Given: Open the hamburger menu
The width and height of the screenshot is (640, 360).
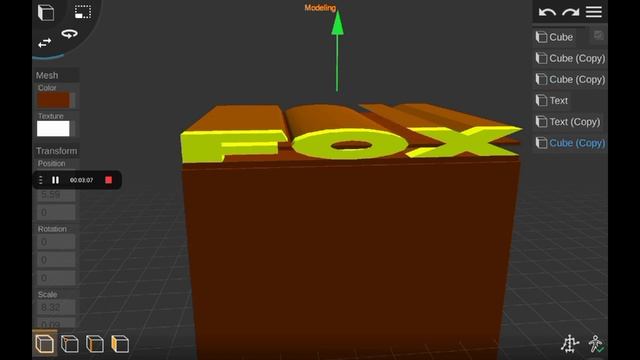Looking at the screenshot, I should pyautogui.click(x=593, y=11).
